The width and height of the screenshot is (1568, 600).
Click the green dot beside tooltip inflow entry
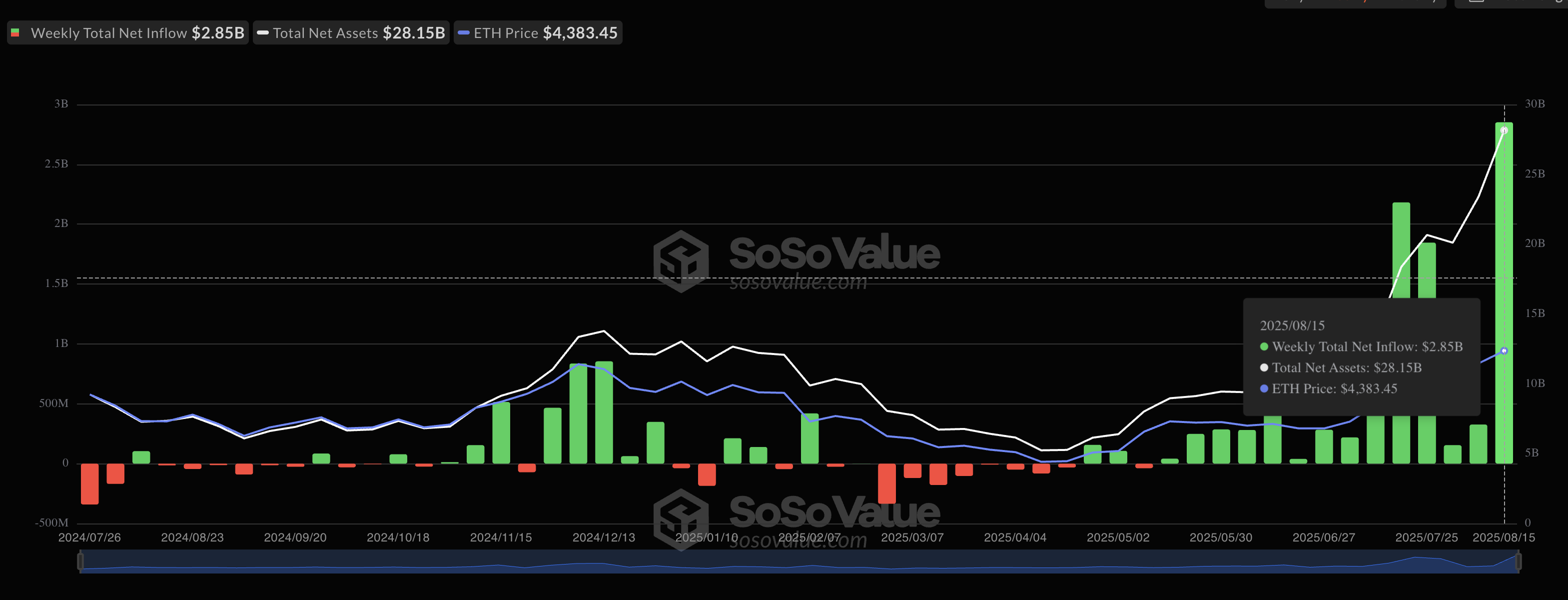(x=1264, y=346)
